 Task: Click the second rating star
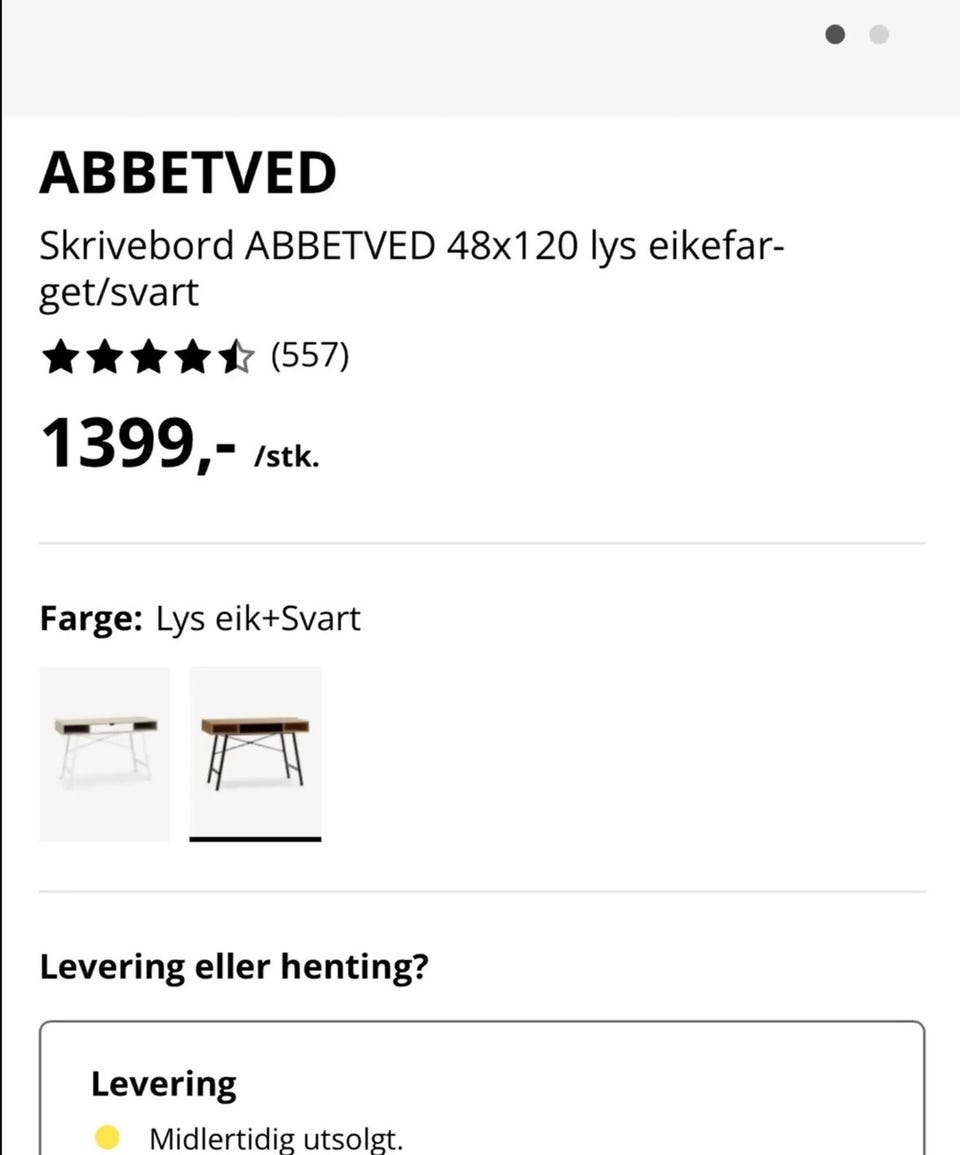pos(104,357)
